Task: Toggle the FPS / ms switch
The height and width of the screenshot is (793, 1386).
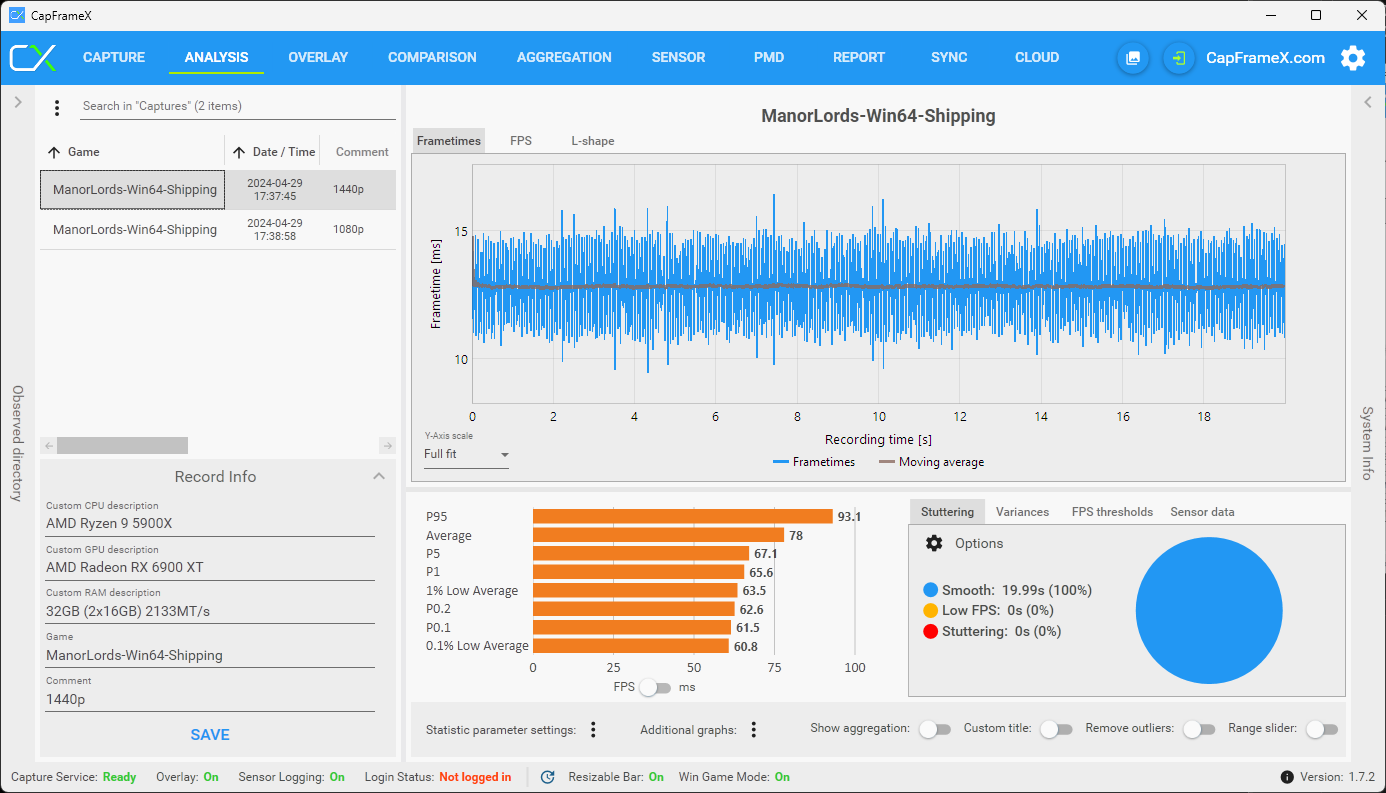Action: point(655,687)
